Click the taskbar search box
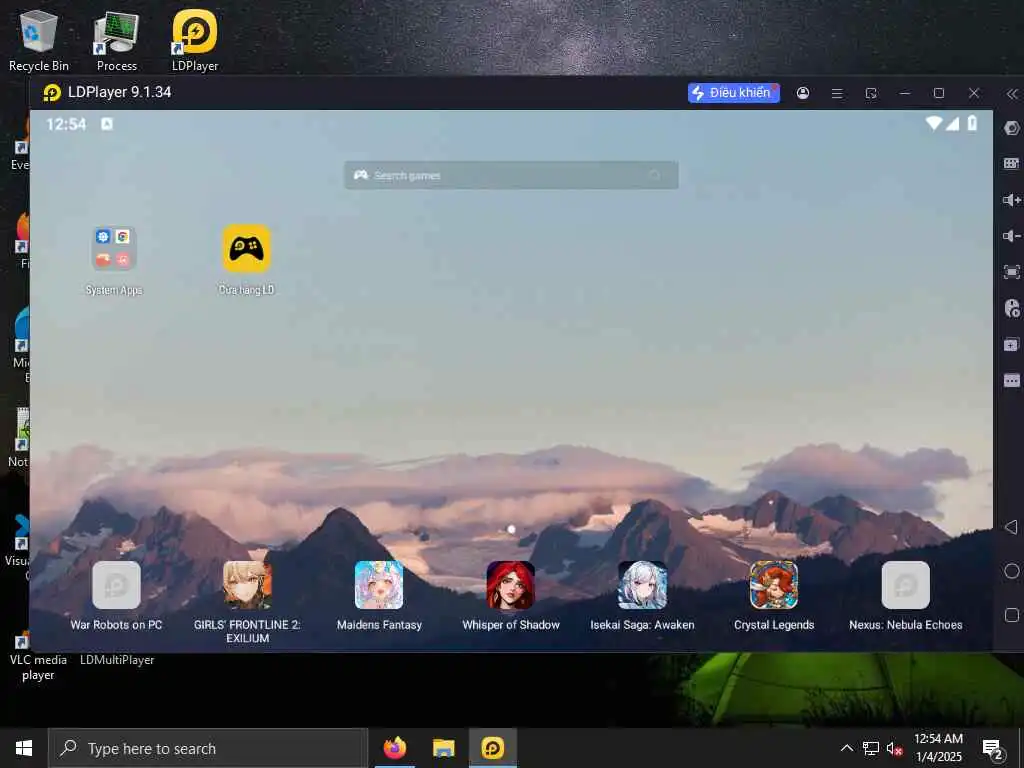This screenshot has width=1024, height=768. (x=208, y=748)
